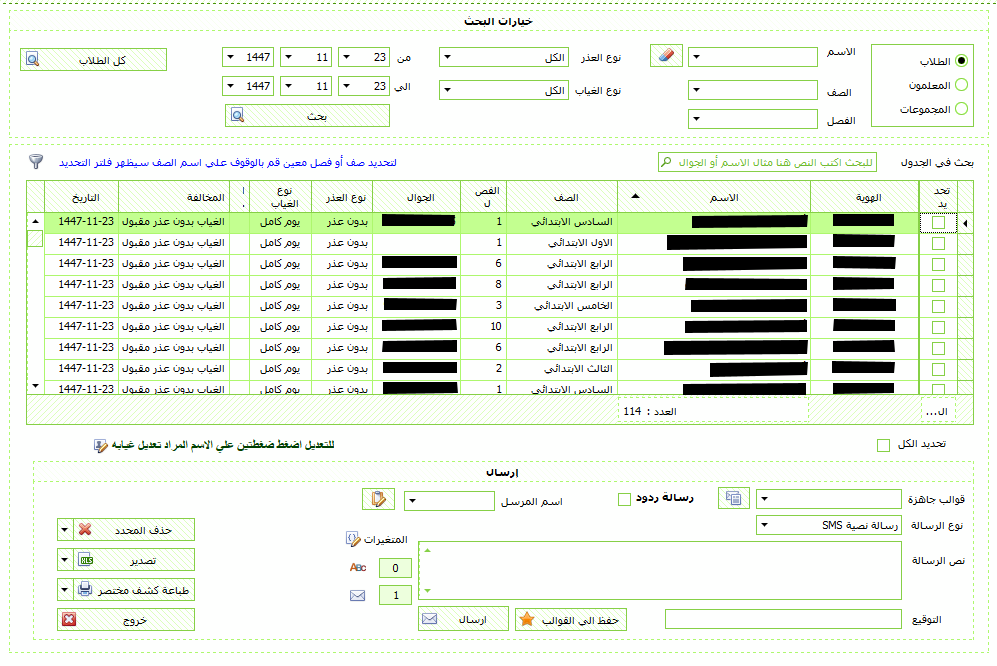Click the التوقيع signature field
Screen dimensions: 997x666
tap(783, 619)
